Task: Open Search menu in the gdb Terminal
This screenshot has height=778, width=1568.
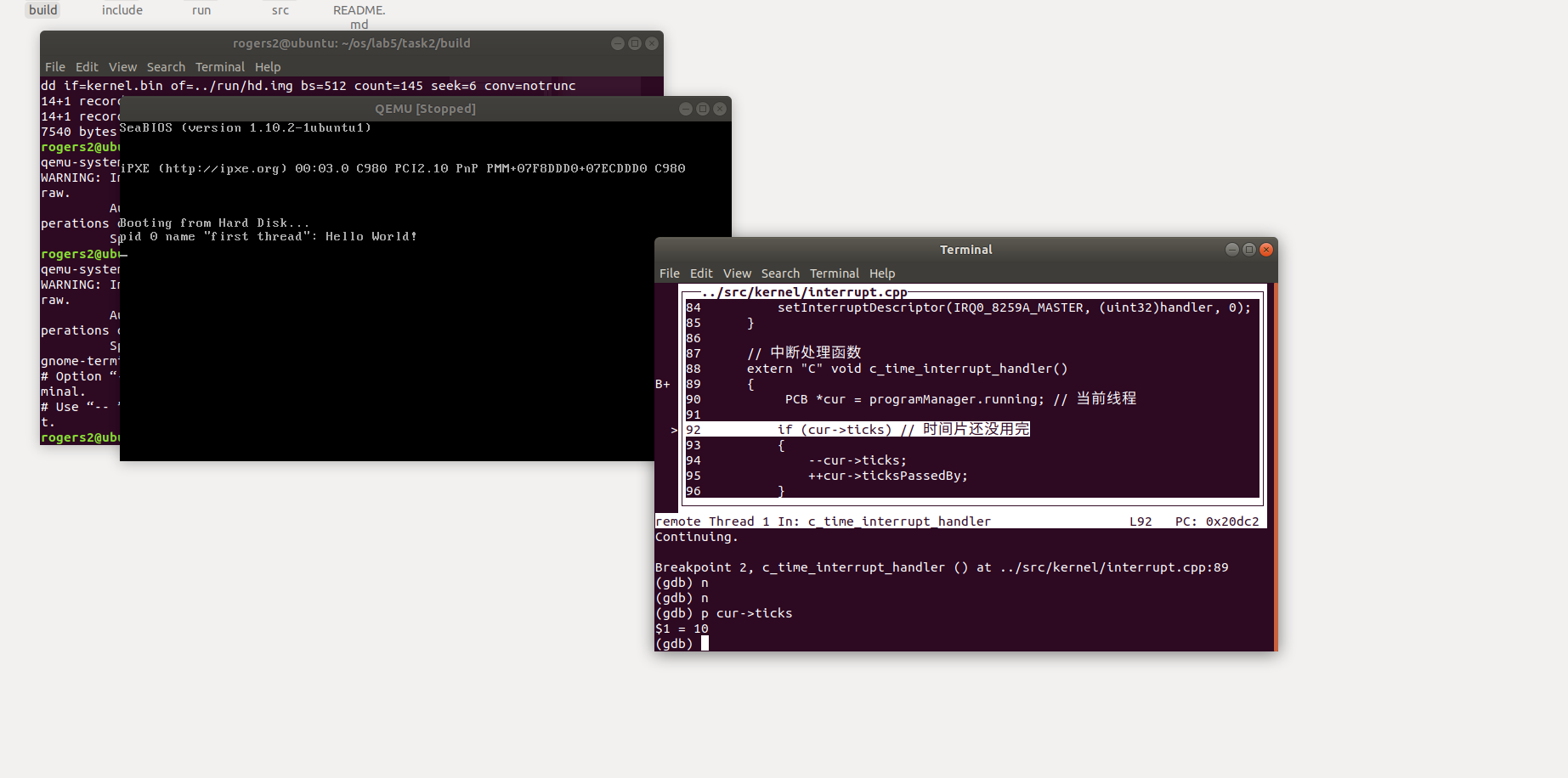Action: (x=780, y=273)
